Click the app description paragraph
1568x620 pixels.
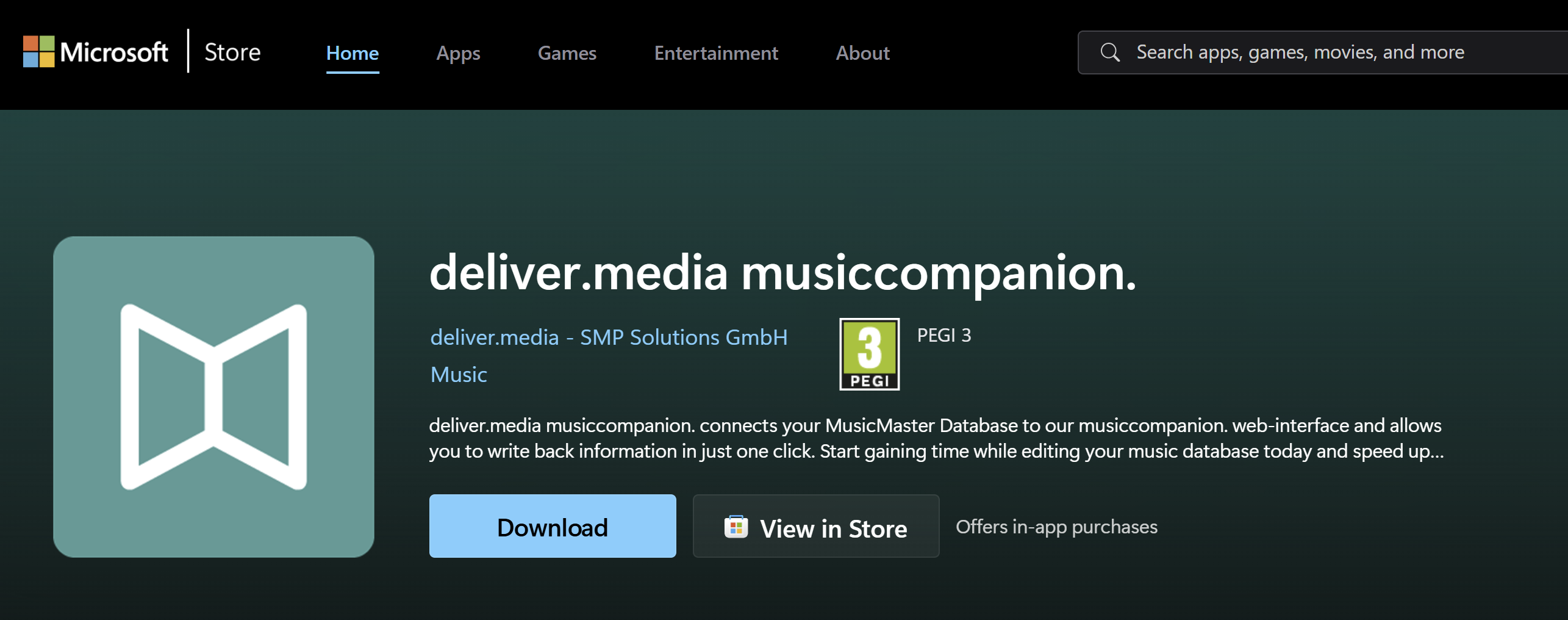[936, 438]
